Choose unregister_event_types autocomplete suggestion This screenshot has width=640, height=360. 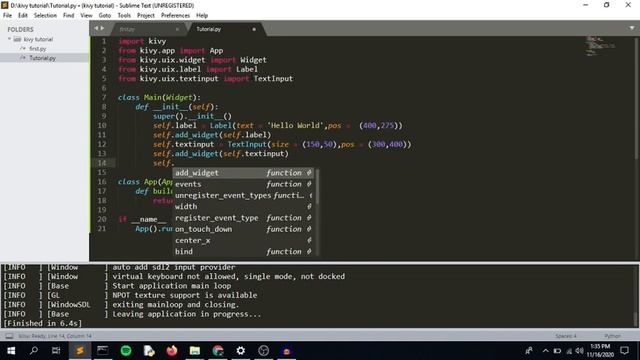[244, 195]
